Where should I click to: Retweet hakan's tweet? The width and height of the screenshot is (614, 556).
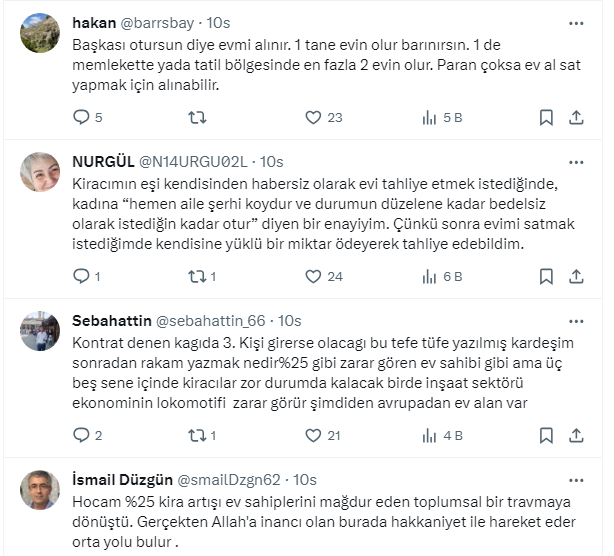click(197, 117)
